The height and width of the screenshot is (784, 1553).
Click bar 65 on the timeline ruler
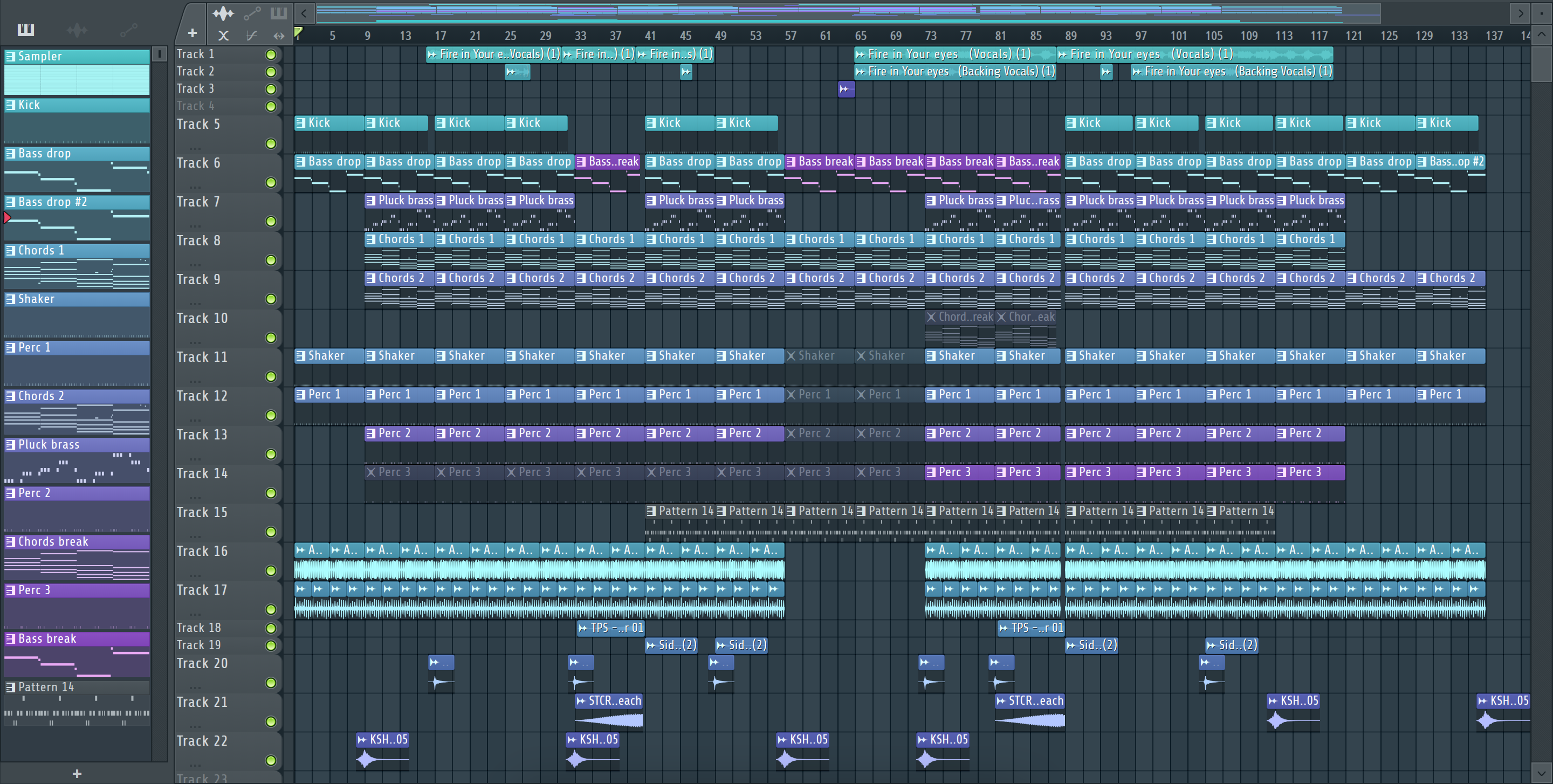(x=860, y=36)
